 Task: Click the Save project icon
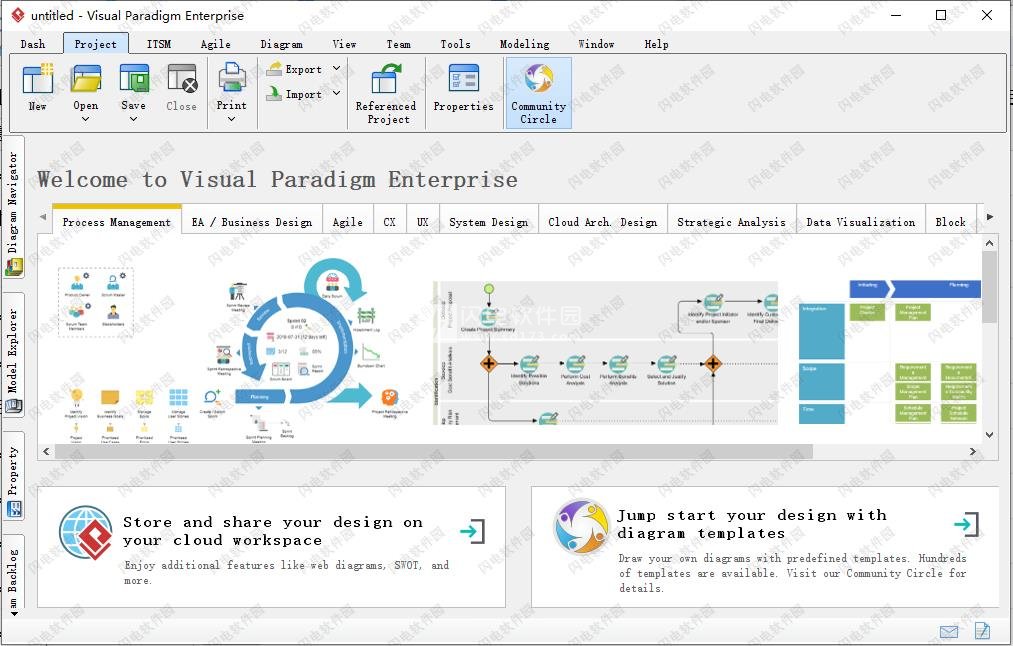coord(134,78)
